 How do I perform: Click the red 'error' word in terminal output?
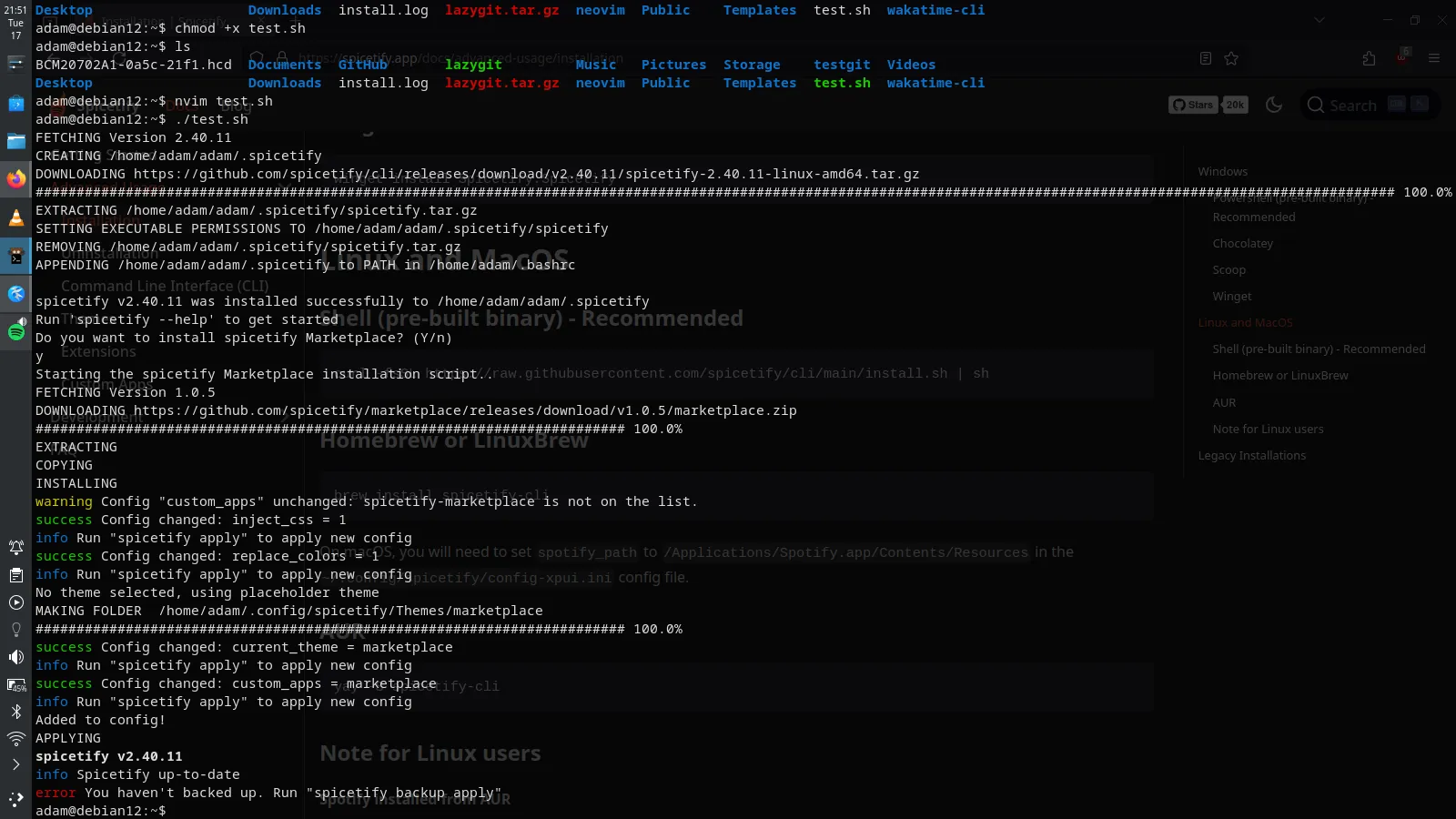pos(56,793)
